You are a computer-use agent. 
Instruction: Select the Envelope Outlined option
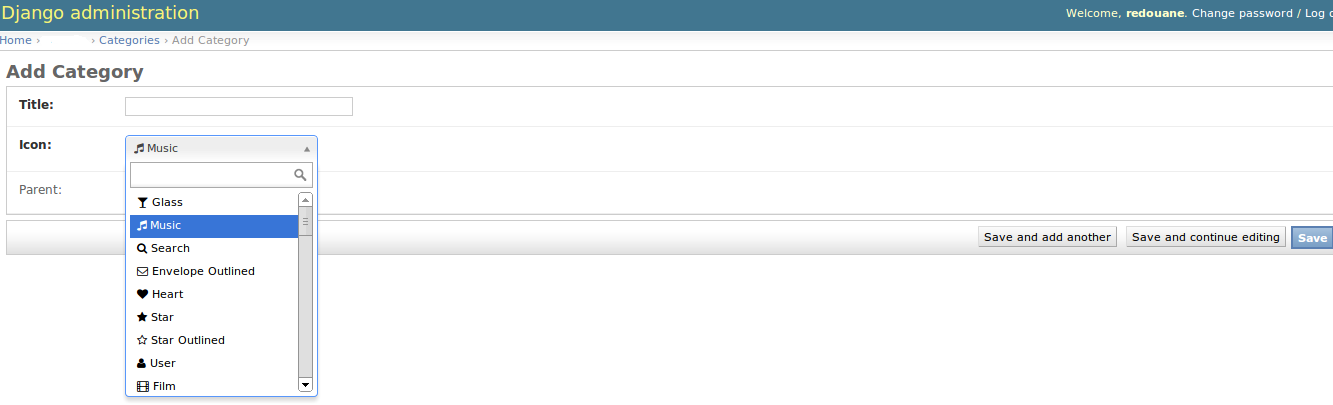pos(214,271)
